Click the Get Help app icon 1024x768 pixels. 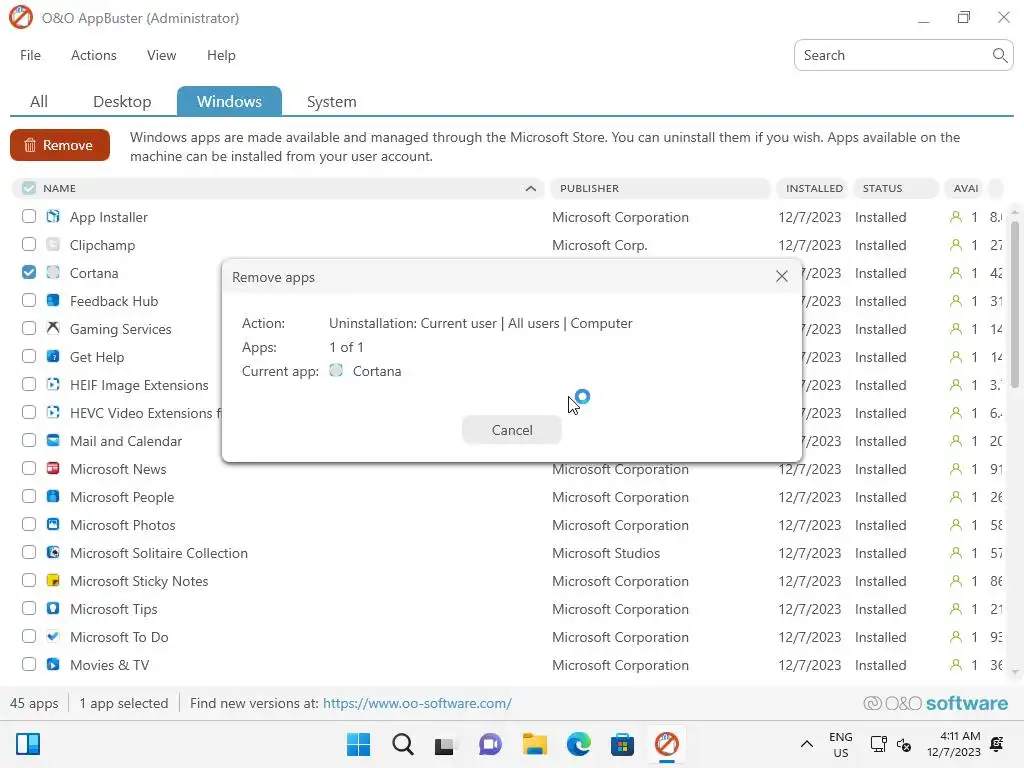[x=53, y=357]
